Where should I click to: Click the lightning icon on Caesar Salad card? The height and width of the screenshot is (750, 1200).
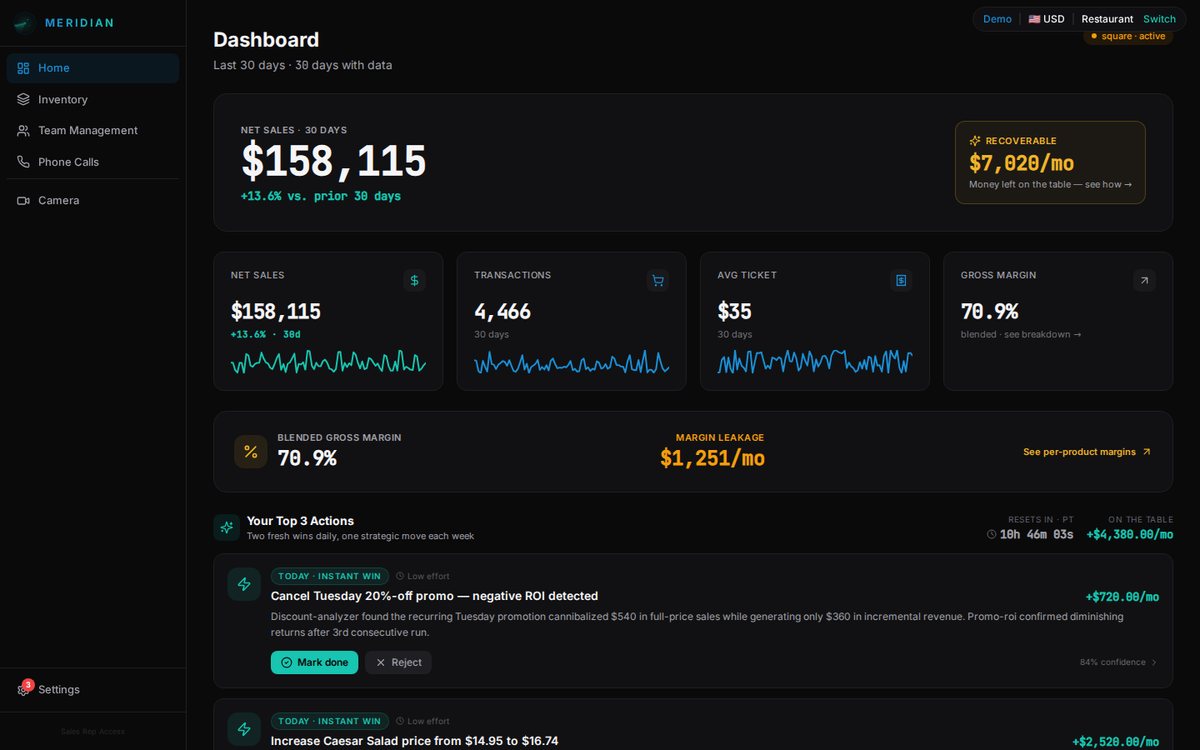(244, 729)
